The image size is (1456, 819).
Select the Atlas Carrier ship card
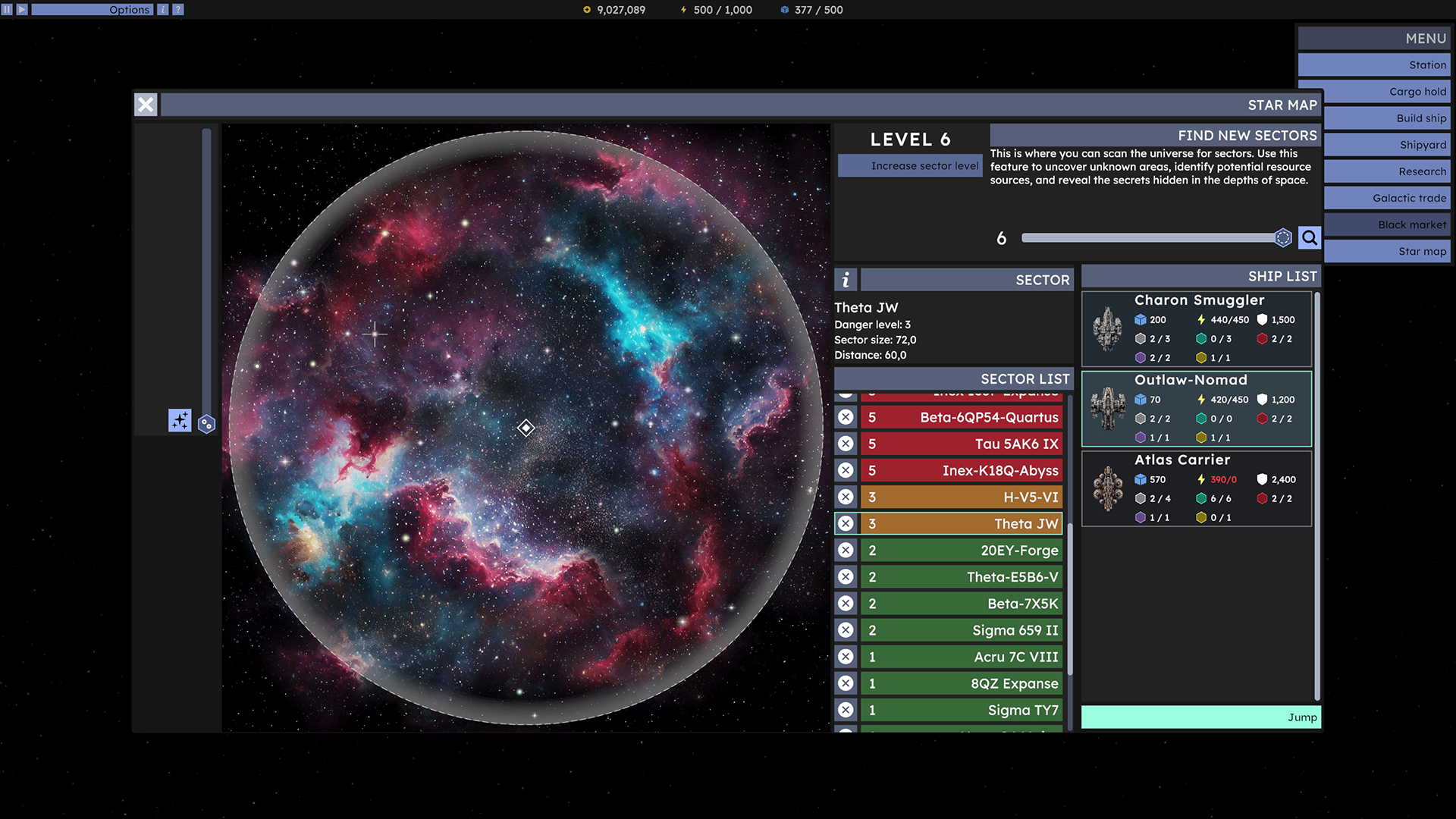click(1197, 488)
